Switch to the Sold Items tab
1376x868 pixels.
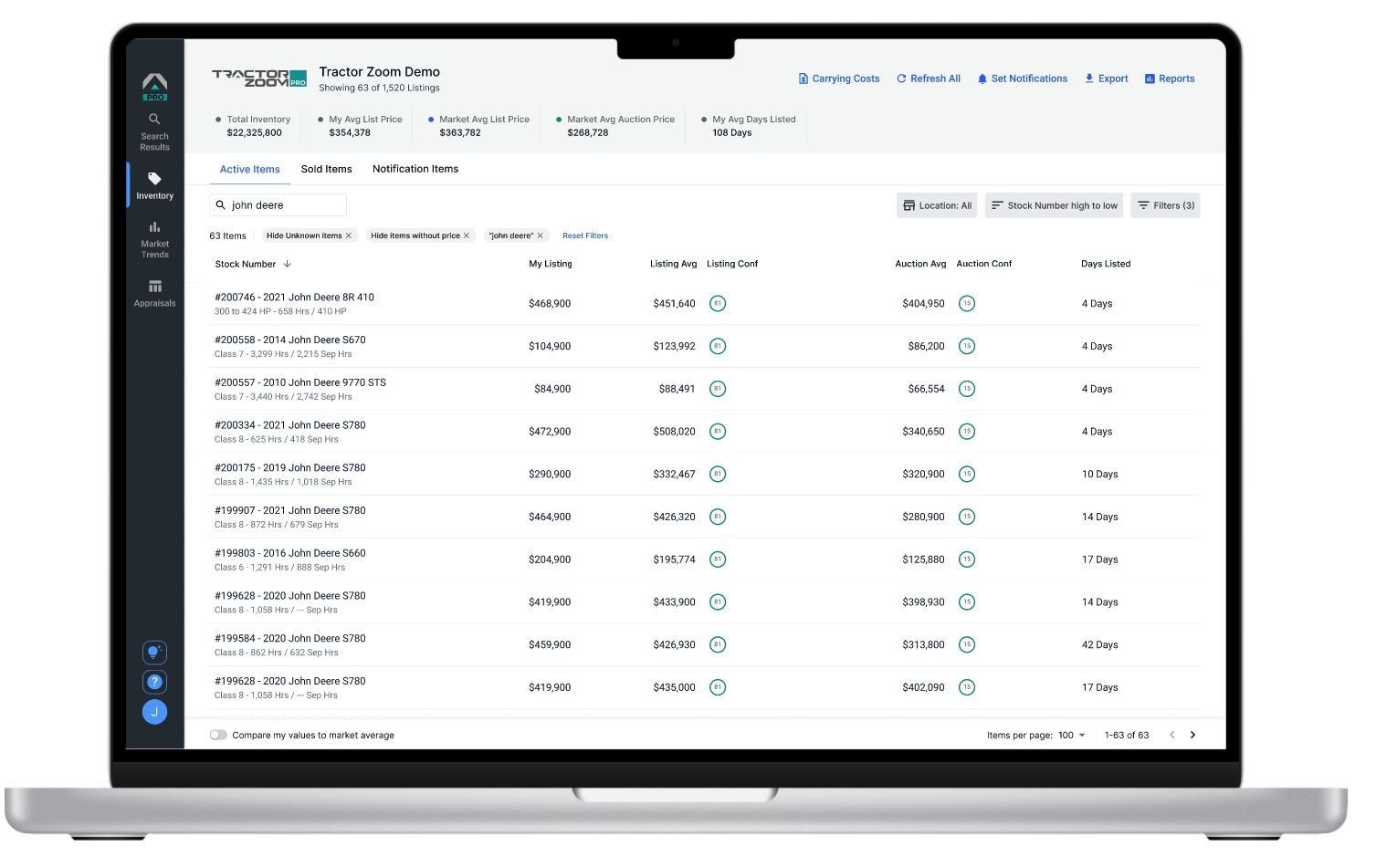click(326, 169)
